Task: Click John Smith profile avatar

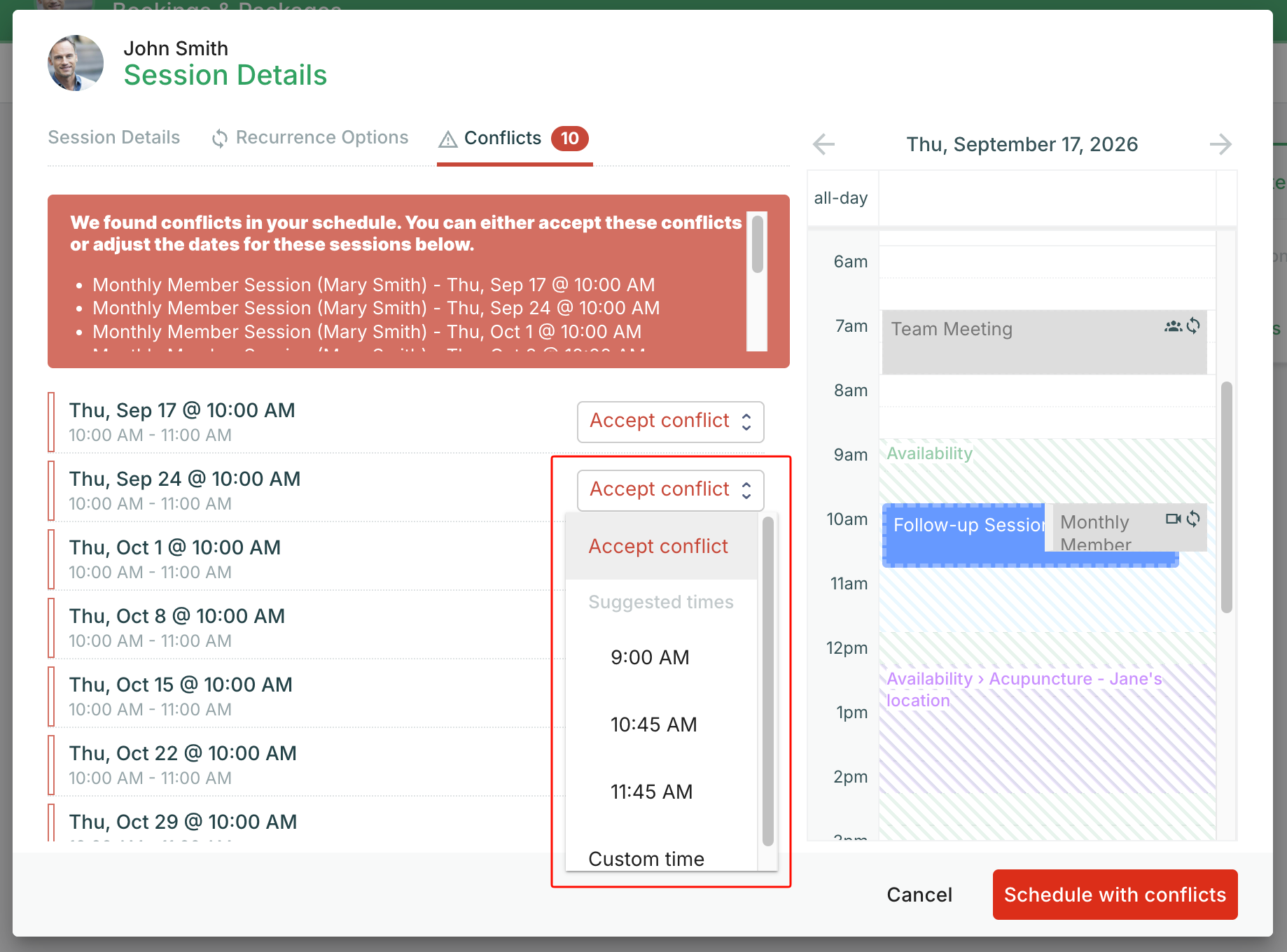Action: pos(76,63)
